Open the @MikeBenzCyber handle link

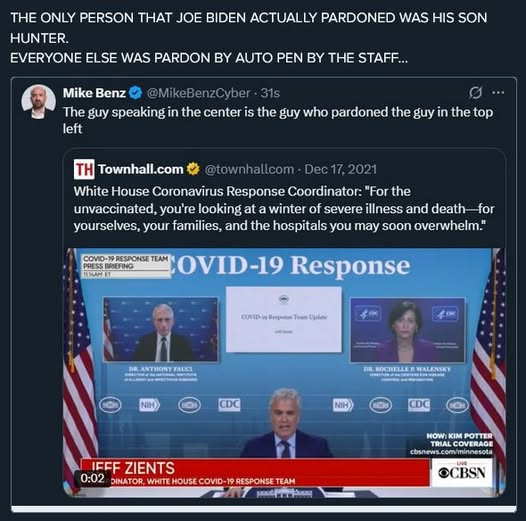click(x=199, y=93)
